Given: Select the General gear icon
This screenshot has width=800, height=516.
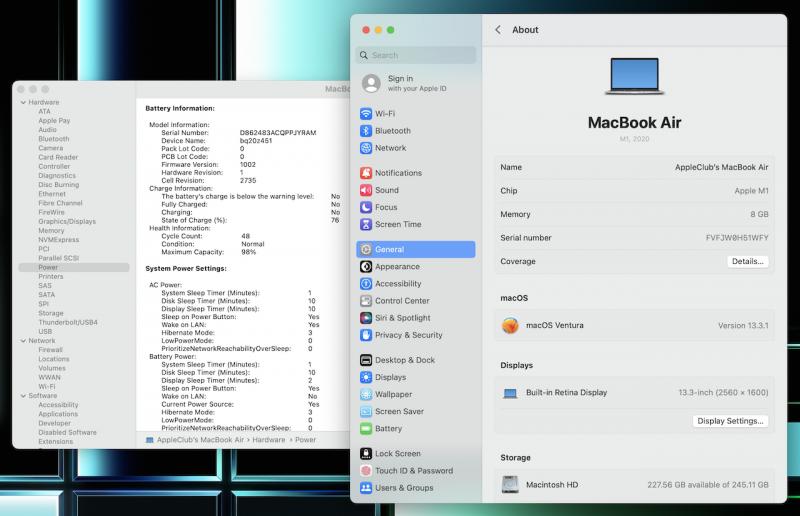Looking at the screenshot, I should (366, 249).
